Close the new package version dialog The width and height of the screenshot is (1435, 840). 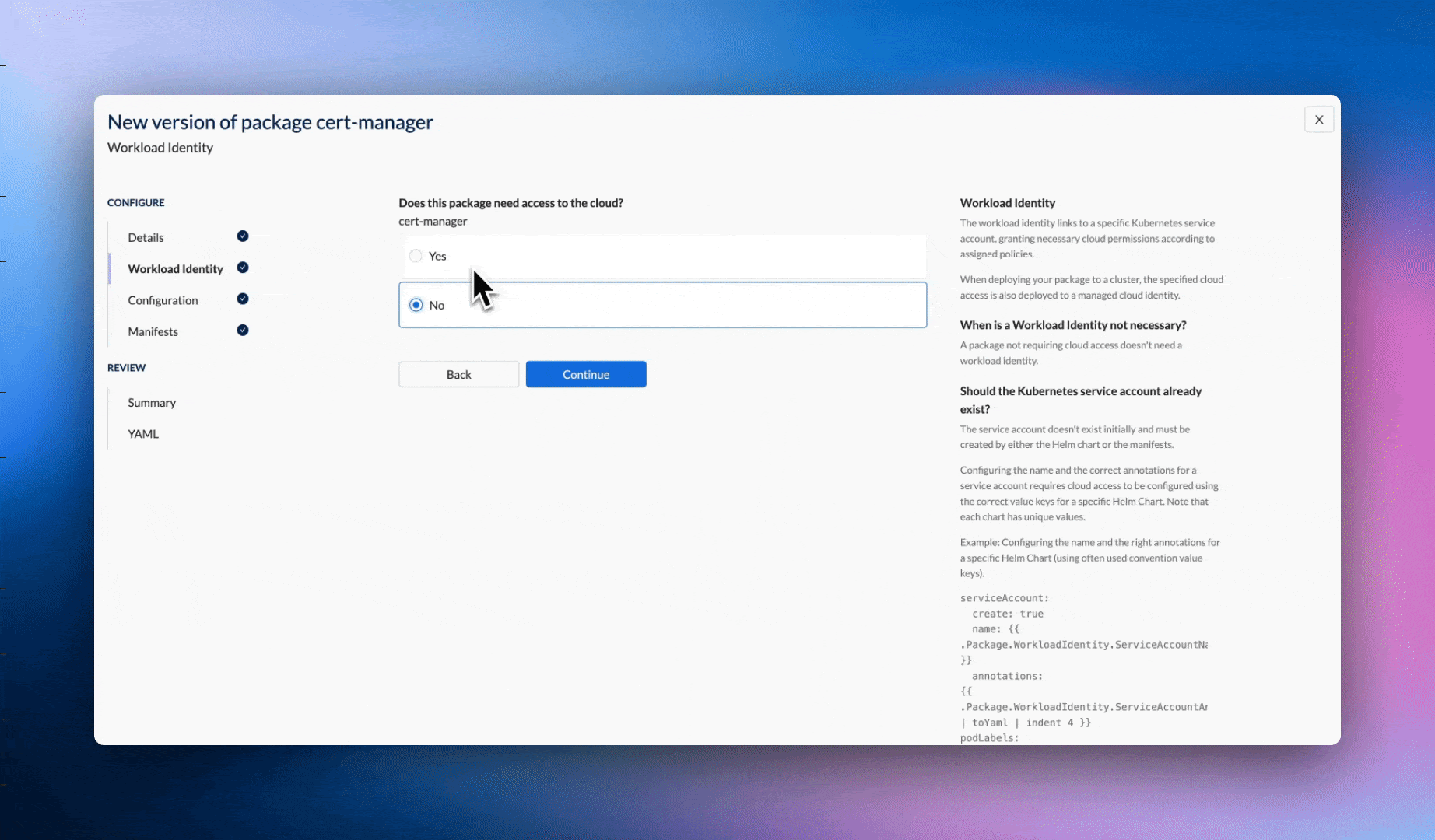tap(1318, 120)
